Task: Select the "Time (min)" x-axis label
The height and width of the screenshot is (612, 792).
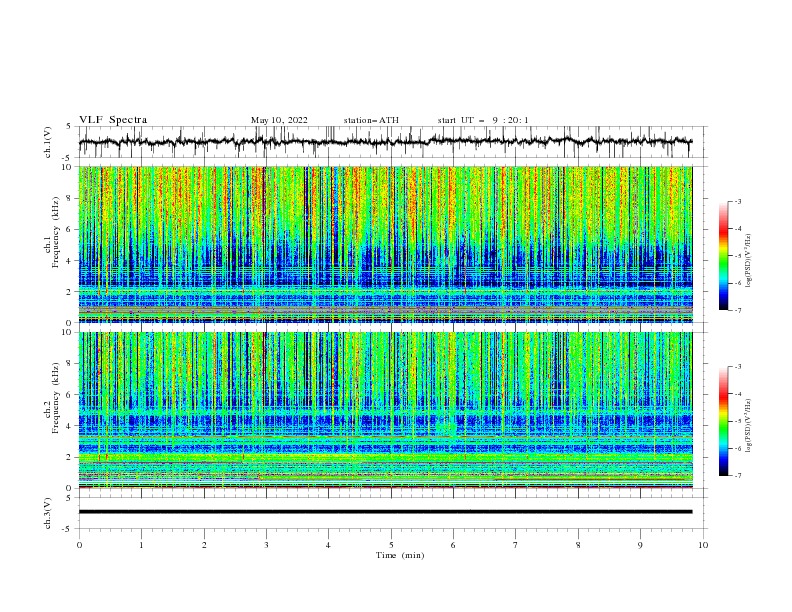Action: 400,555
